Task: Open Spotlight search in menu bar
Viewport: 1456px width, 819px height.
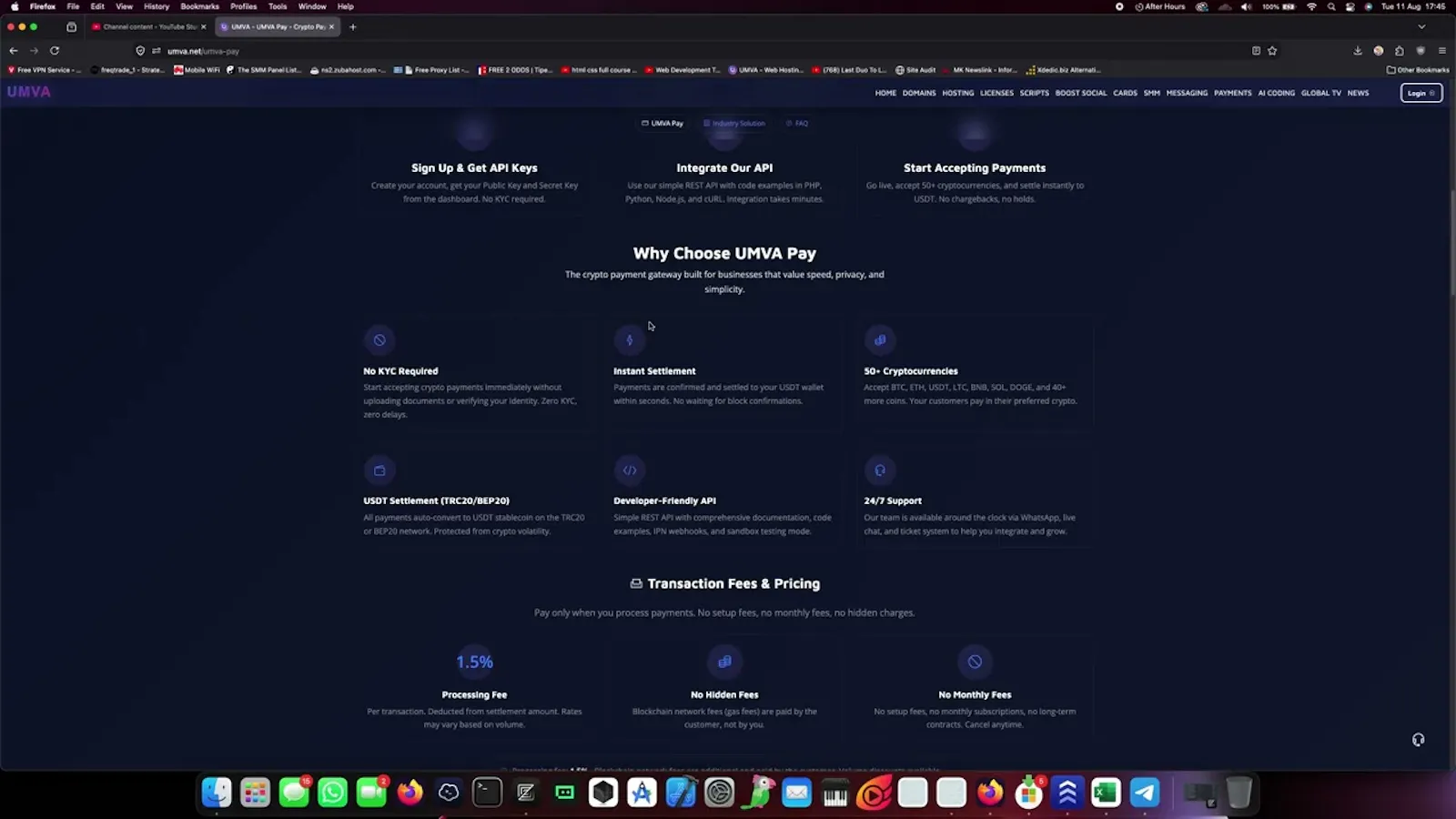Action: coord(1331,6)
